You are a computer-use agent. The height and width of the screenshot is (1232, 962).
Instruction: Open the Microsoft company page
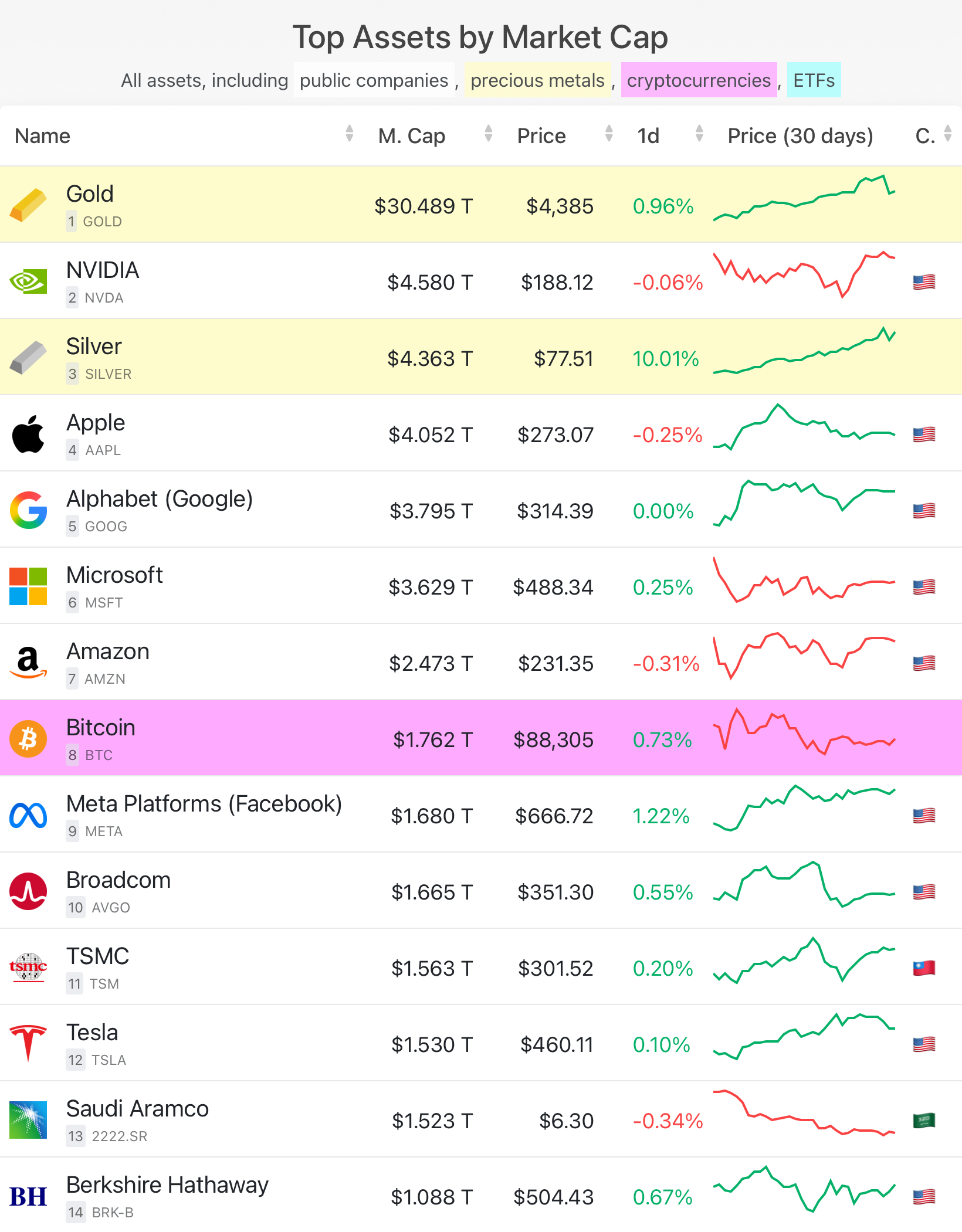[114, 575]
